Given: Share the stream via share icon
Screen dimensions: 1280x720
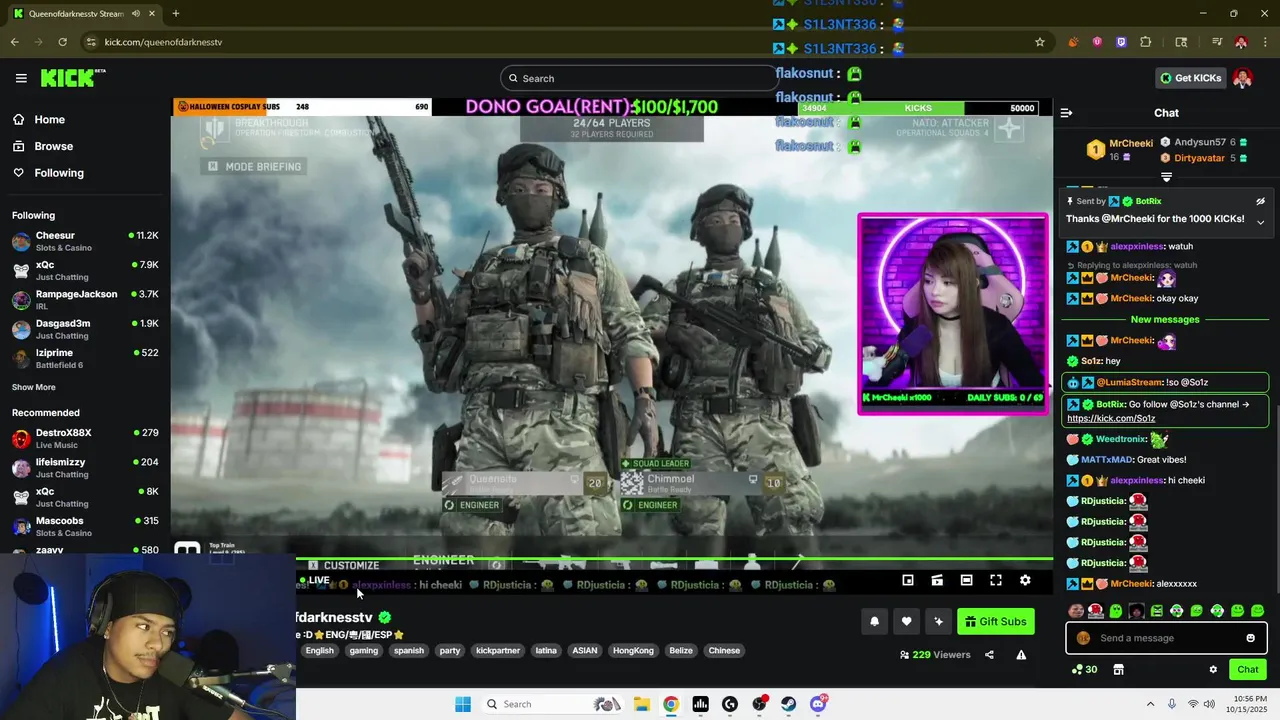Looking at the screenshot, I should pos(989,655).
